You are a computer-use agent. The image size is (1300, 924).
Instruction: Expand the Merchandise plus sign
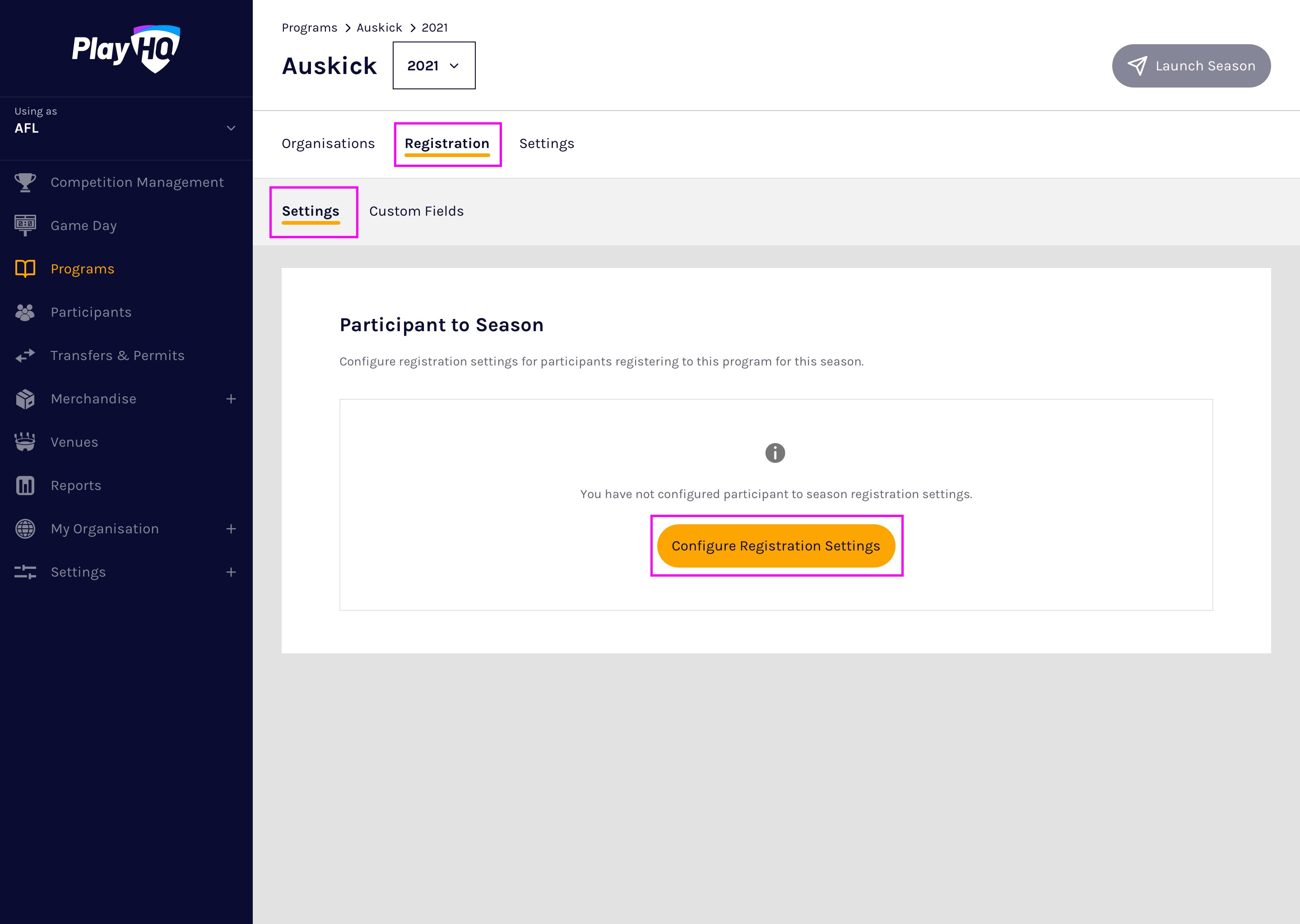click(x=231, y=399)
